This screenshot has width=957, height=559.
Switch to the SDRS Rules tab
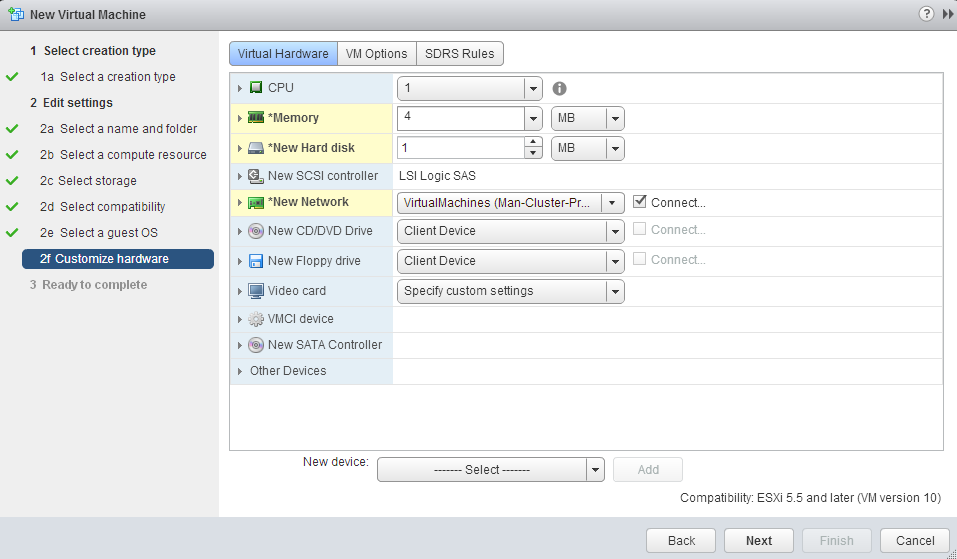pyautogui.click(x=460, y=54)
